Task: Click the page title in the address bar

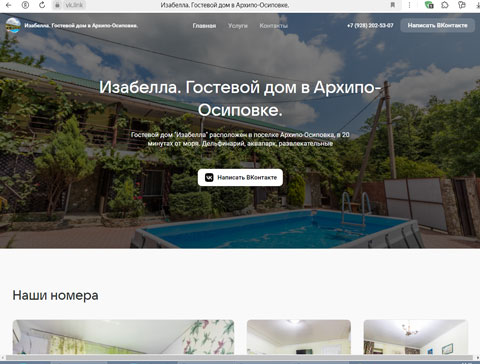Action: tap(225, 5)
